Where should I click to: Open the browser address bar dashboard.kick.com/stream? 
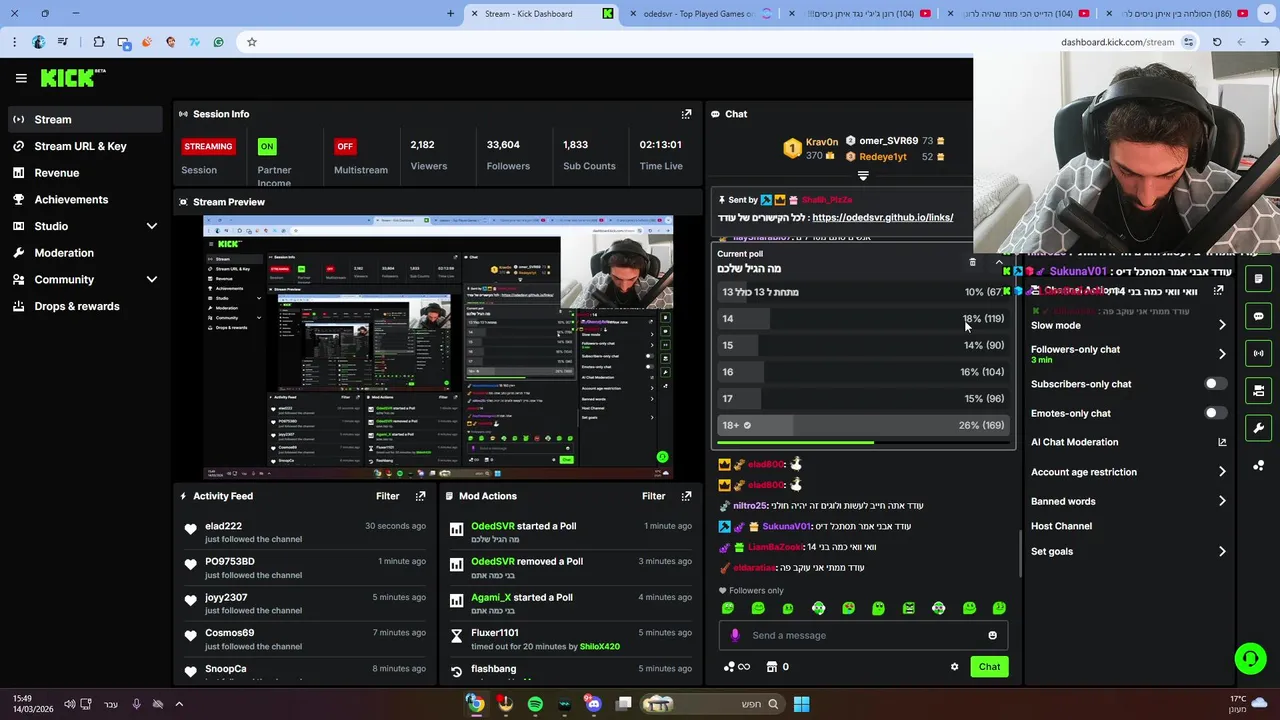click(1117, 42)
